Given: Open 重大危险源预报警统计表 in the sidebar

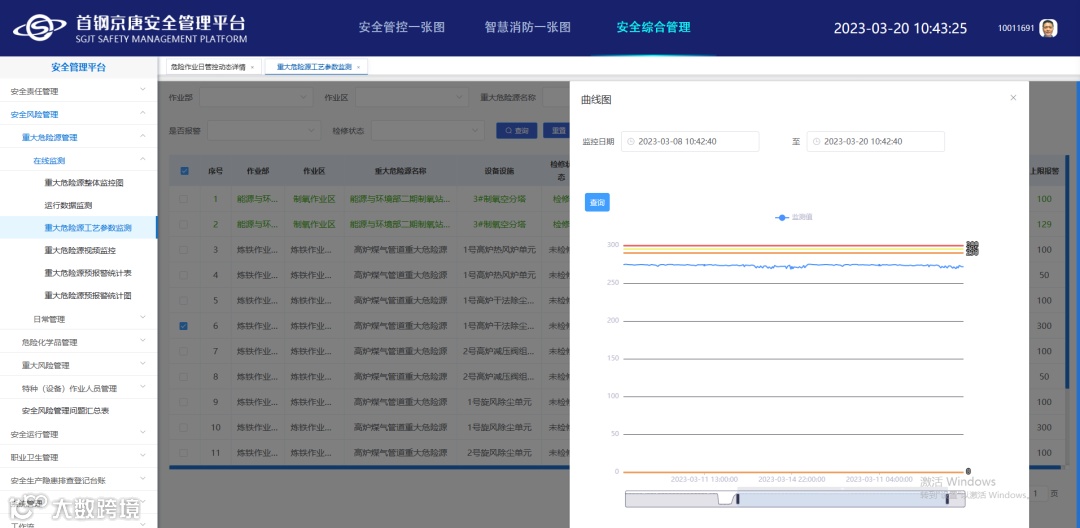Looking at the screenshot, I should coord(88,273).
